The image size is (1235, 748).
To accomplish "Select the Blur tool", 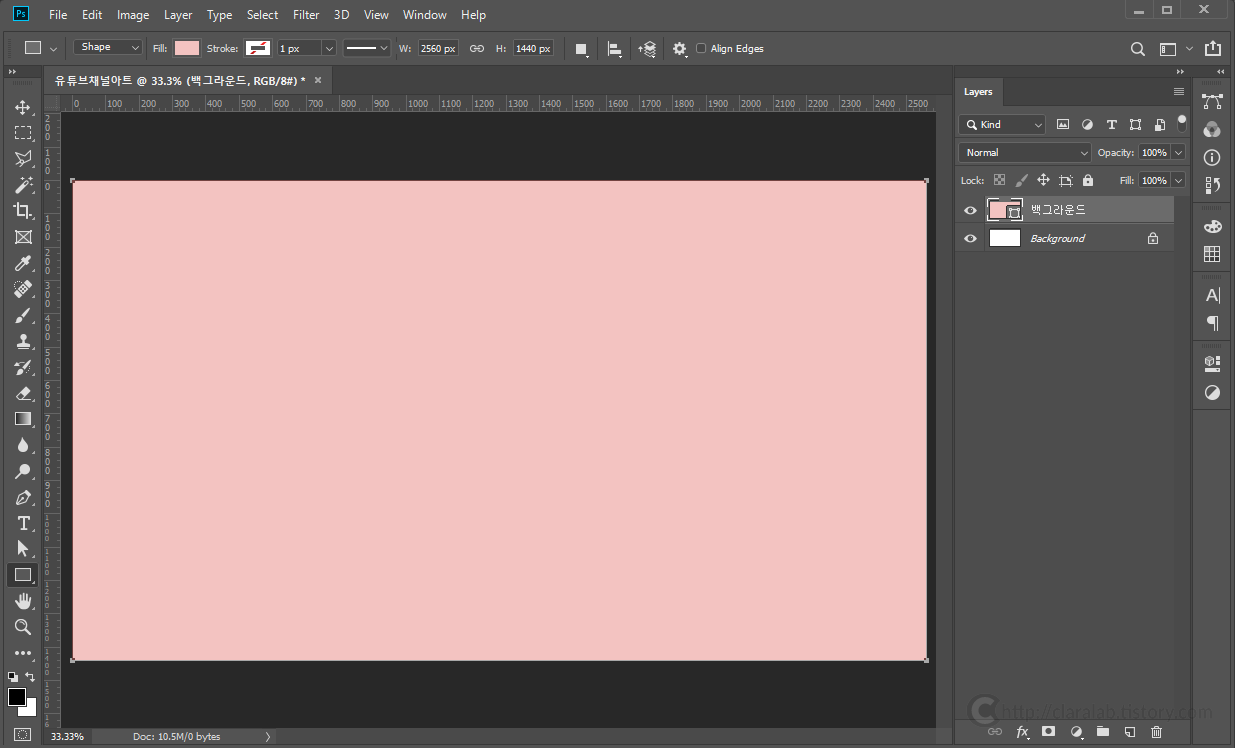I will 22,445.
